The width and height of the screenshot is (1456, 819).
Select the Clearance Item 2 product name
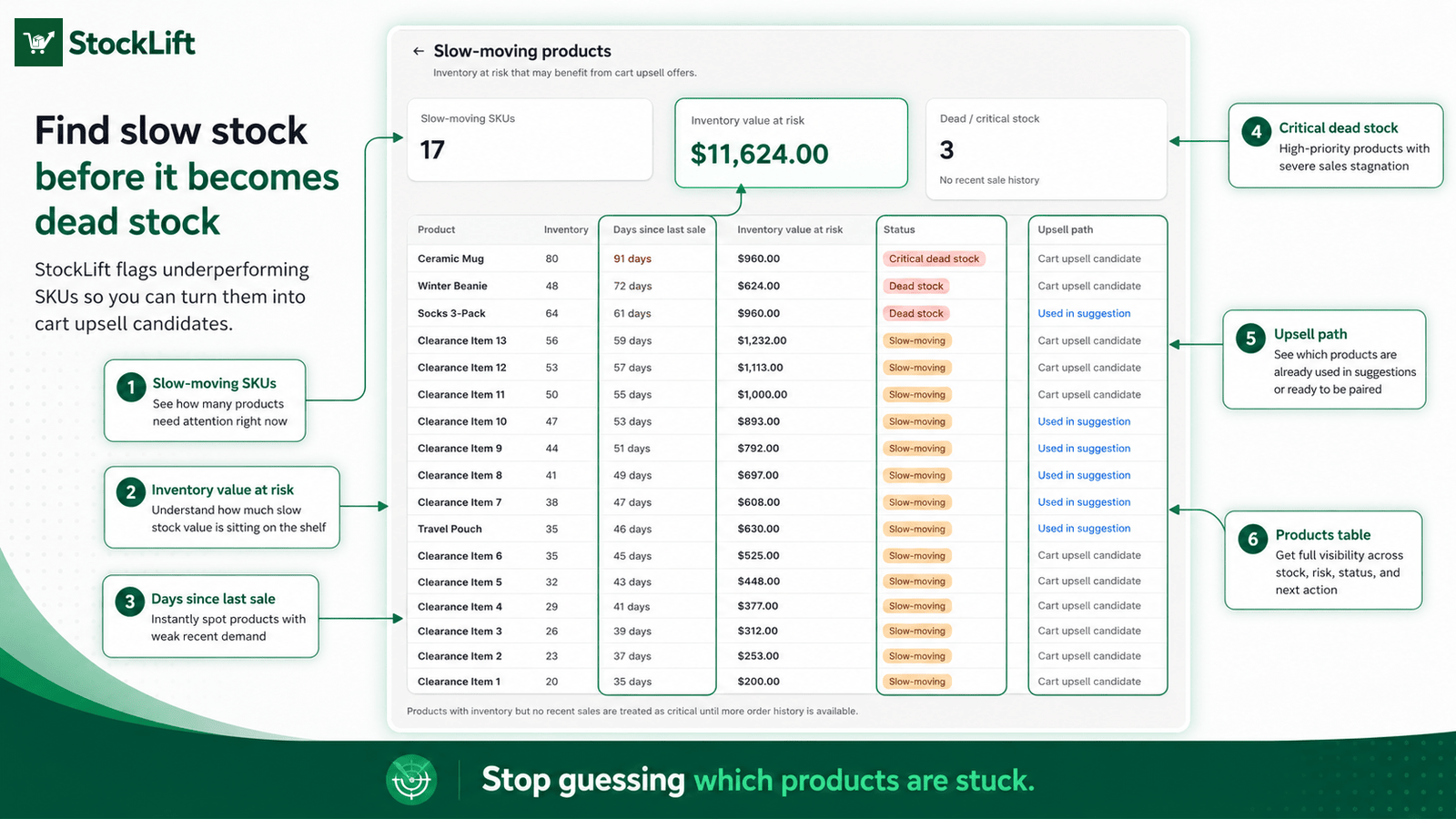460,656
